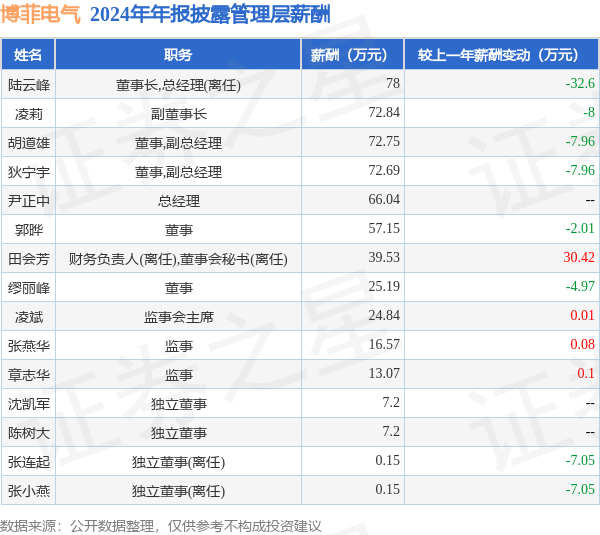
Task: Click the 职务 column header
Action: [x=178, y=55]
